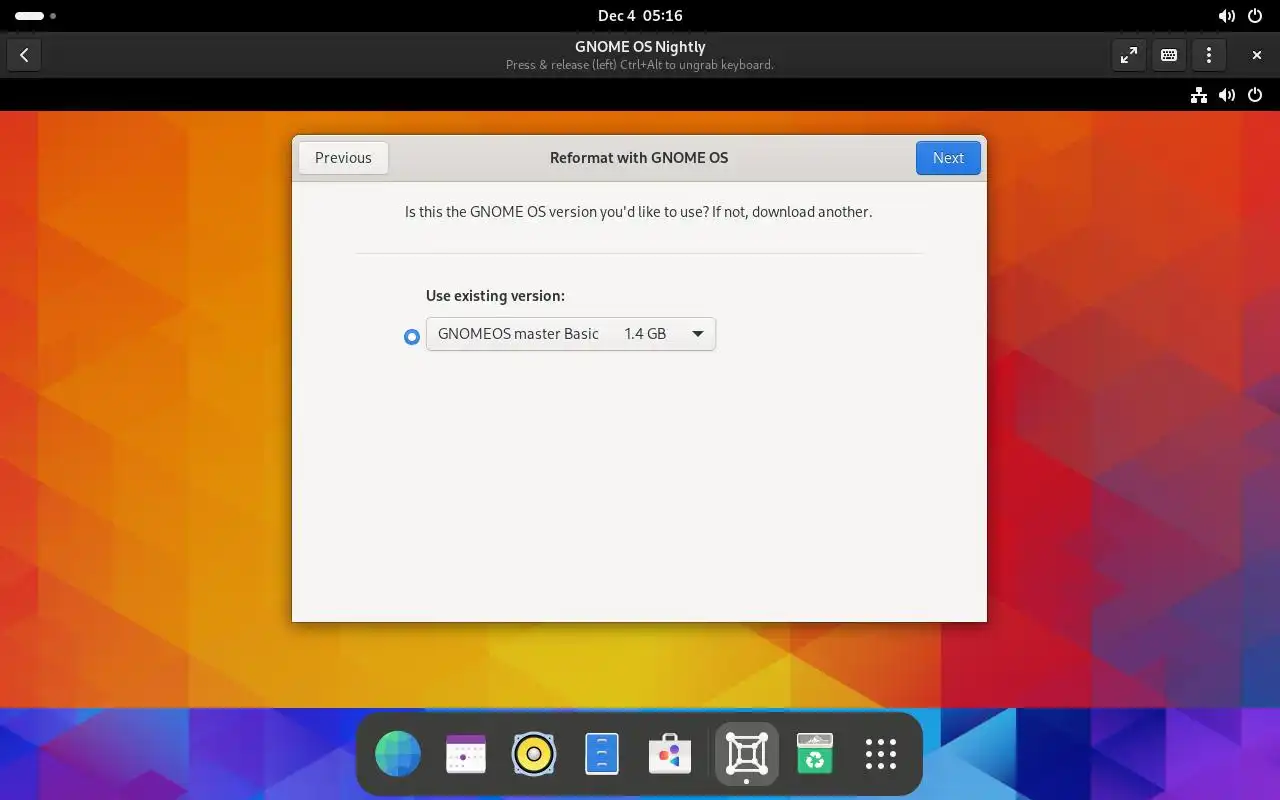Viewport: 1280px width, 800px height.
Task: Click the guest power icon
Action: (1255, 95)
